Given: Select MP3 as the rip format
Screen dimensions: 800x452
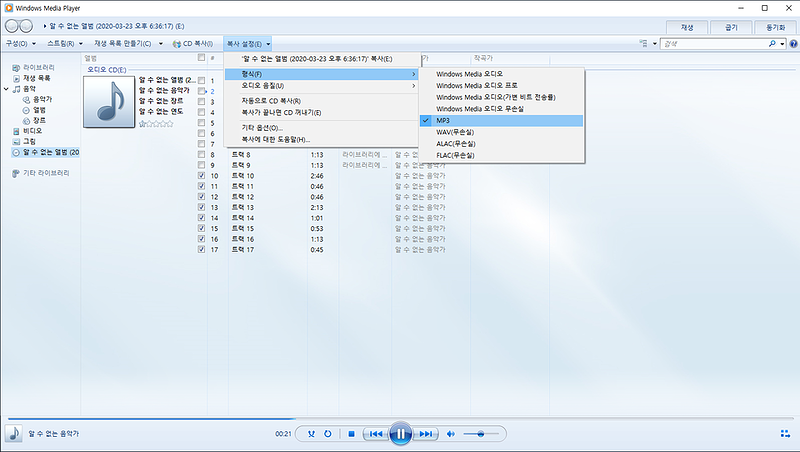Looking at the screenshot, I should pyautogui.click(x=502, y=120).
